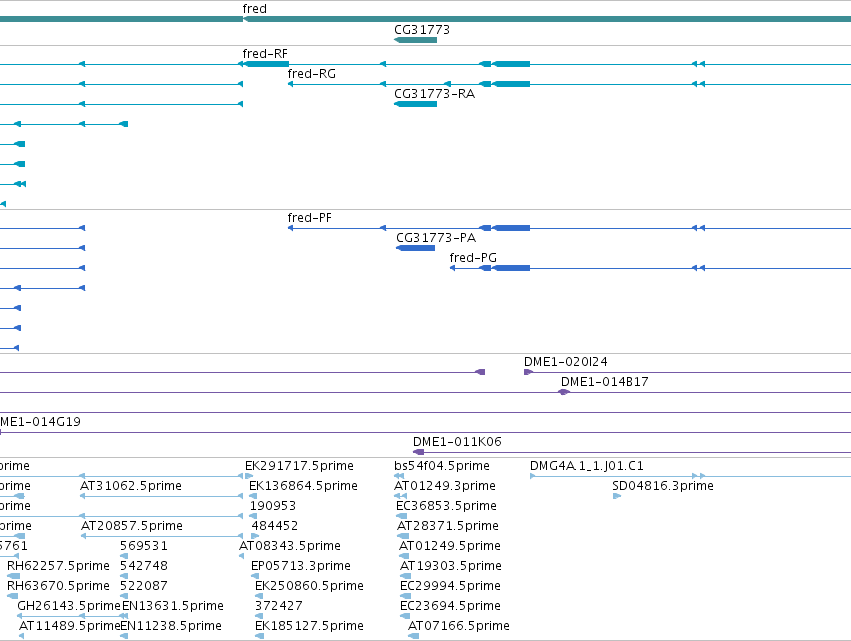Click the 569531 feature label
851x641 pixels.
[x=144, y=546]
